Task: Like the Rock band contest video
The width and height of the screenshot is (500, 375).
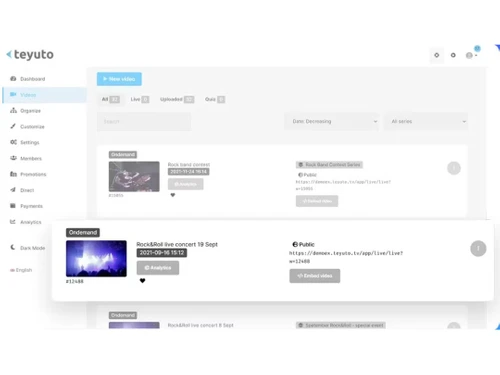Action: [x=173, y=195]
